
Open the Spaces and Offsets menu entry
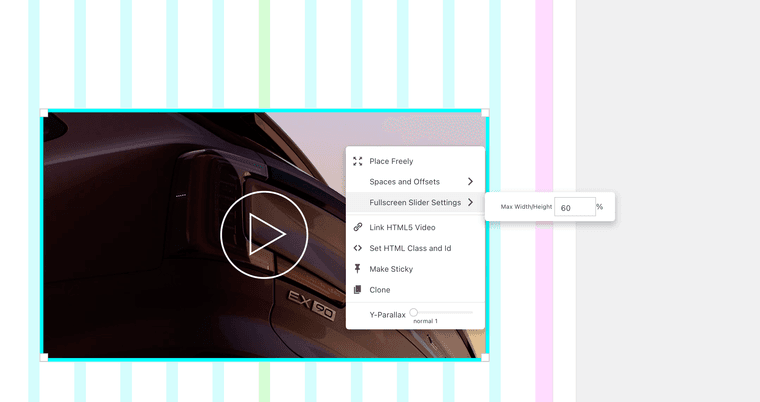click(x=404, y=182)
